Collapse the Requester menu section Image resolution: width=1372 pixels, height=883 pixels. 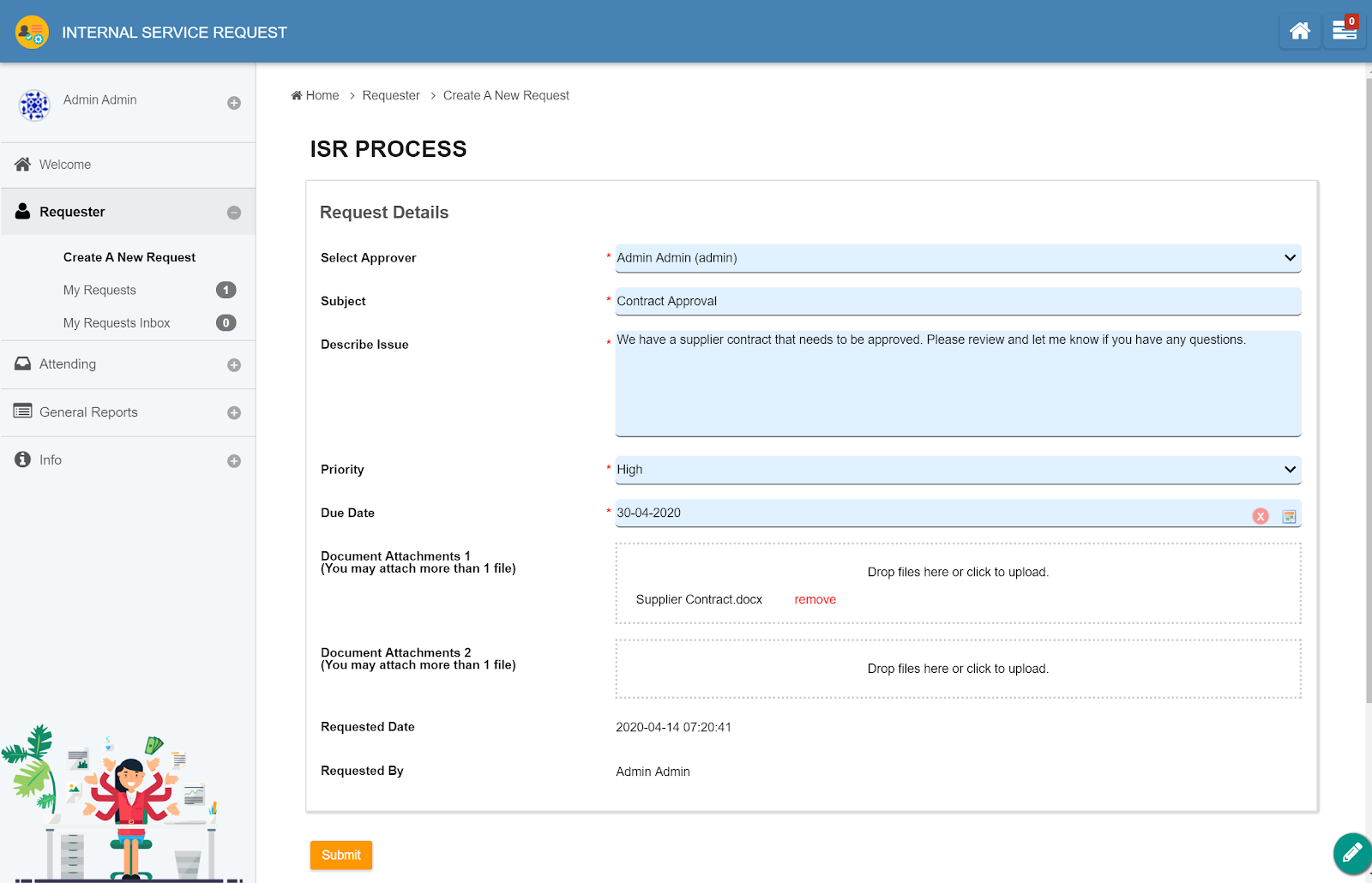234,213
